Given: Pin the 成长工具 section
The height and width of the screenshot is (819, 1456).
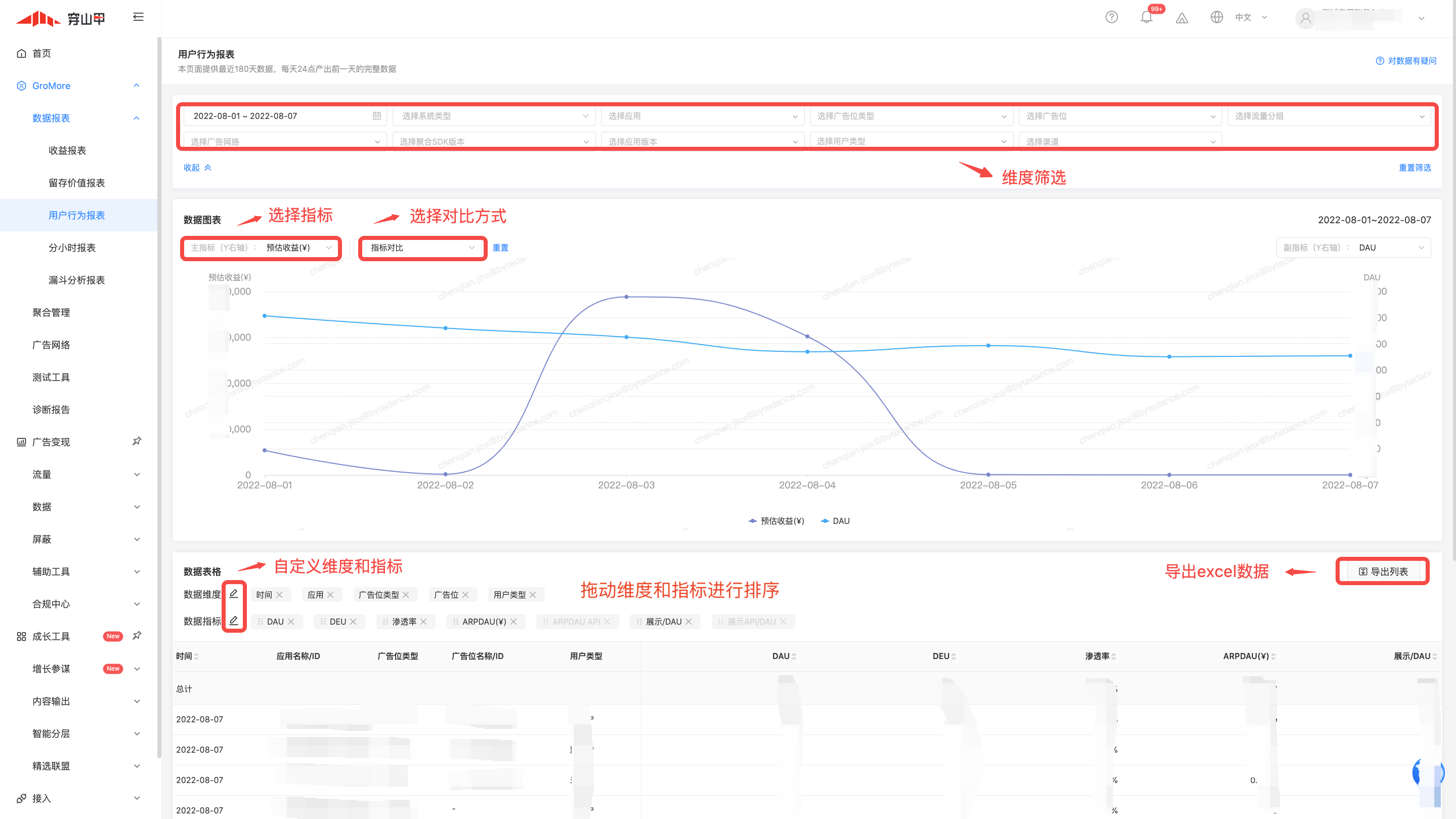Looking at the screenshot, I should click(x=137, y=635).
